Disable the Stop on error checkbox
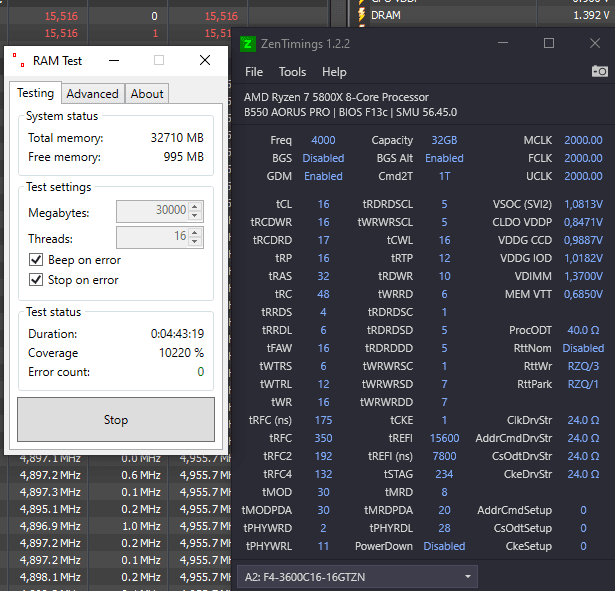The image size is (615, 591). pyautogui.click(x=35, y=280)
